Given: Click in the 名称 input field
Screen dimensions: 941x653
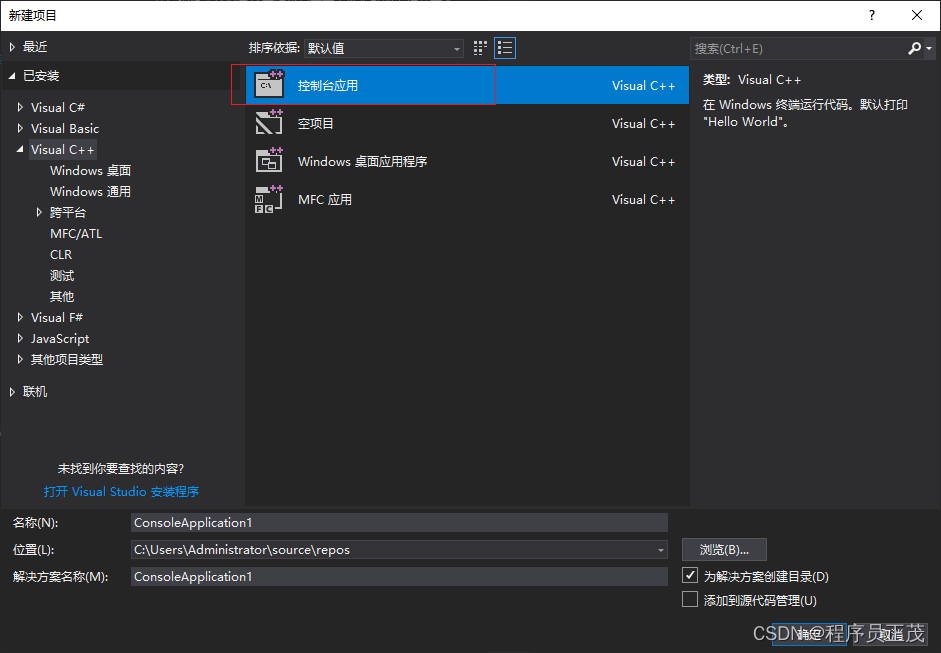Looking at the screenshot, I should click(399, 523).
